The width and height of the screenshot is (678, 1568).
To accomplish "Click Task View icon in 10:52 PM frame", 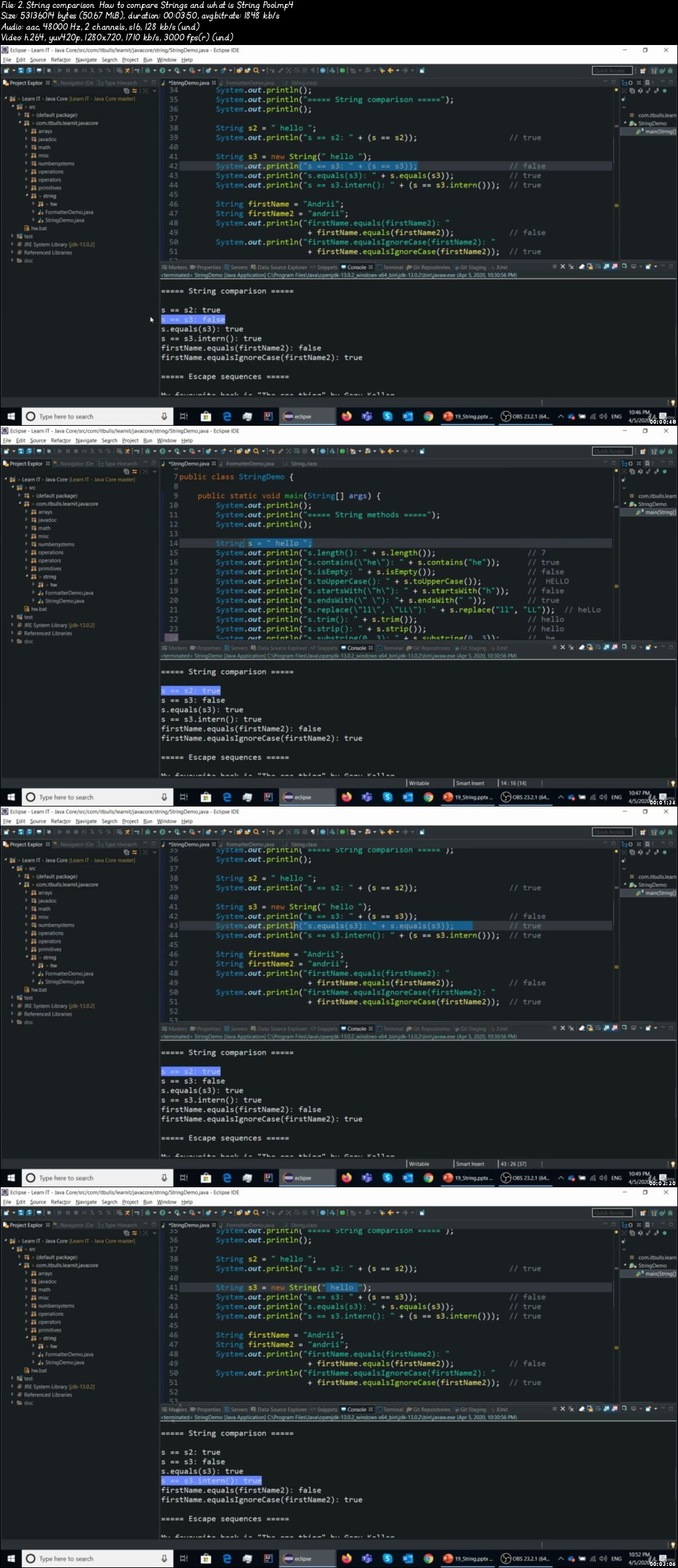I will tap(184, 1559).
